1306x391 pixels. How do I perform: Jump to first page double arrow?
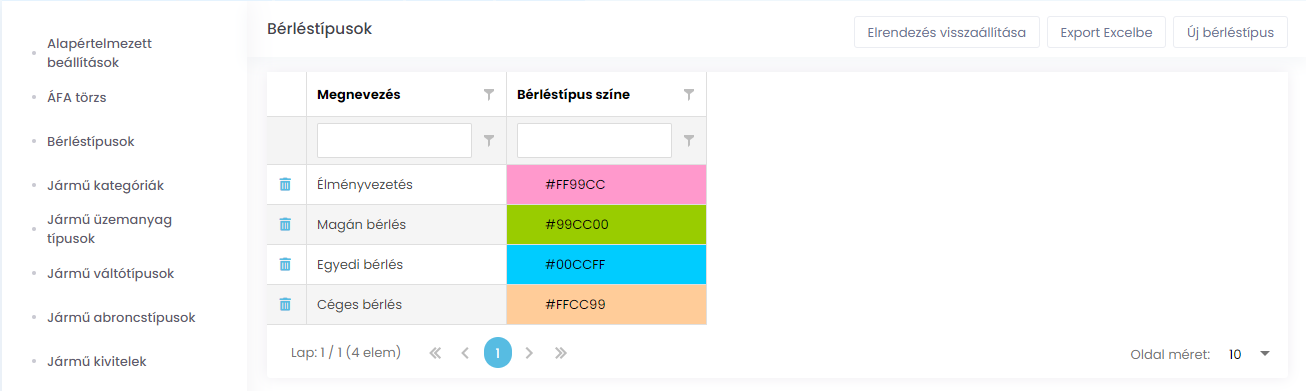435,353
